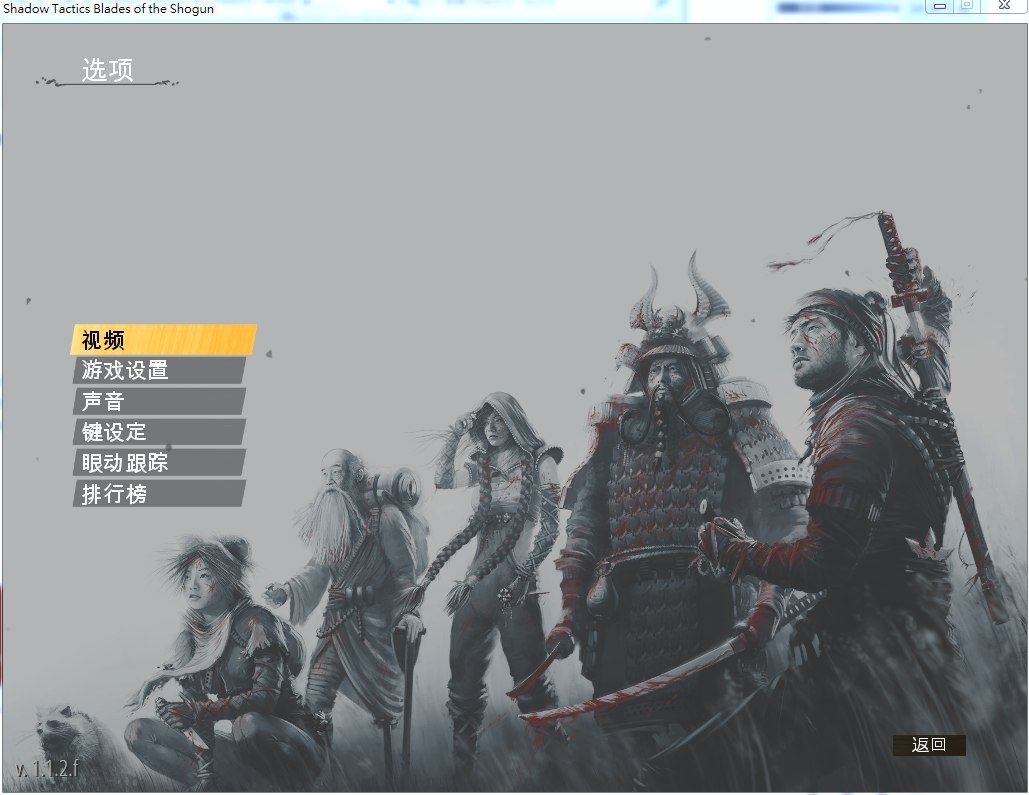Click the 返回 back button

(x=929, y=745)
